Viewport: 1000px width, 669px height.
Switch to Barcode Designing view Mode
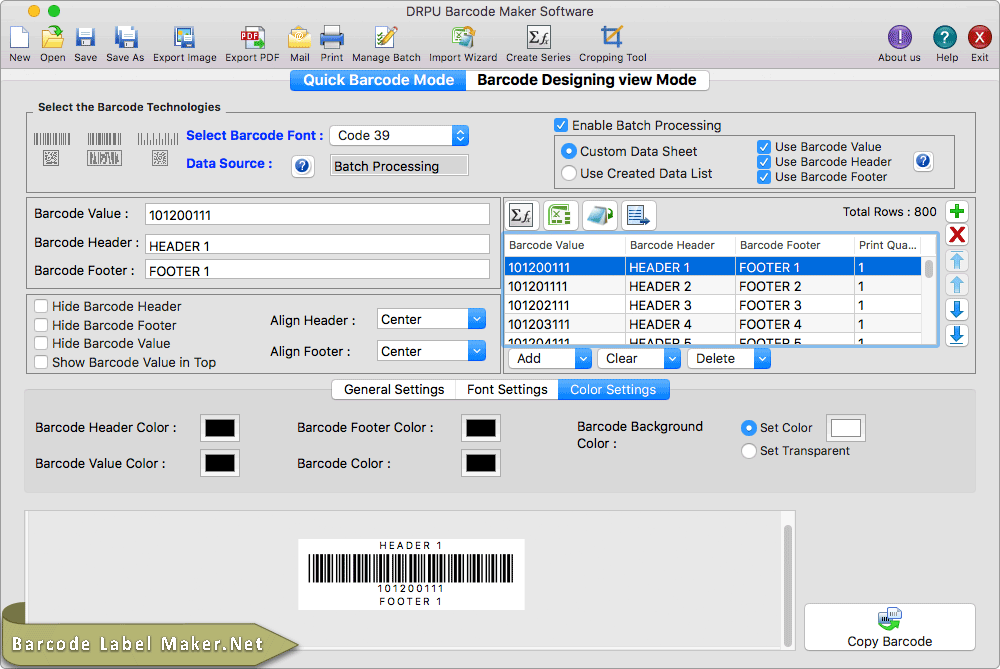587,80
